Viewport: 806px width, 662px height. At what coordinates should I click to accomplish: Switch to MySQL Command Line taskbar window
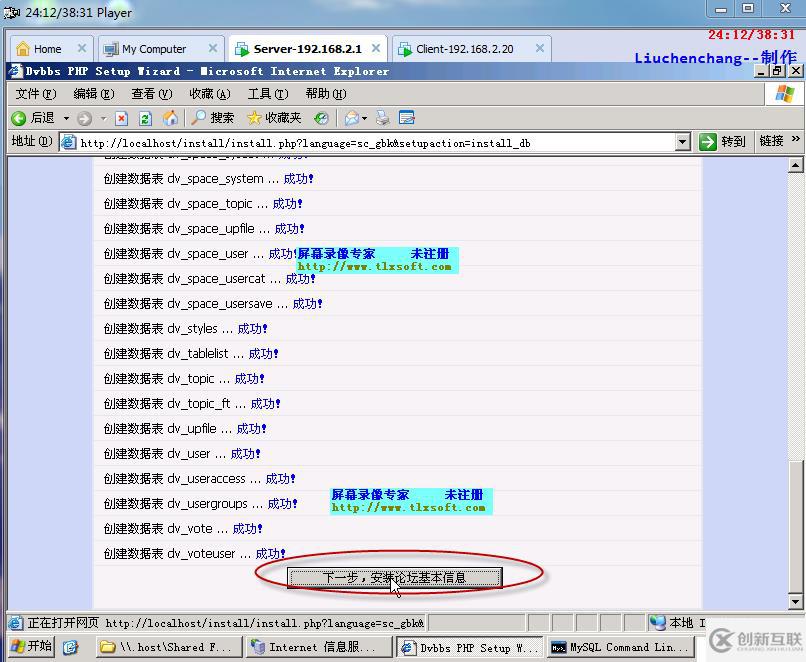tap(620, 647)
